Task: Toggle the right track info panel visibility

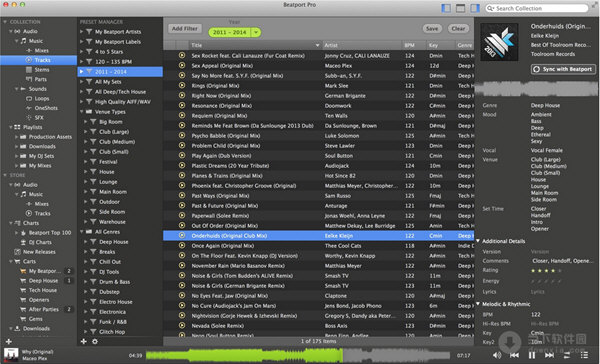Action: point(475,8)
